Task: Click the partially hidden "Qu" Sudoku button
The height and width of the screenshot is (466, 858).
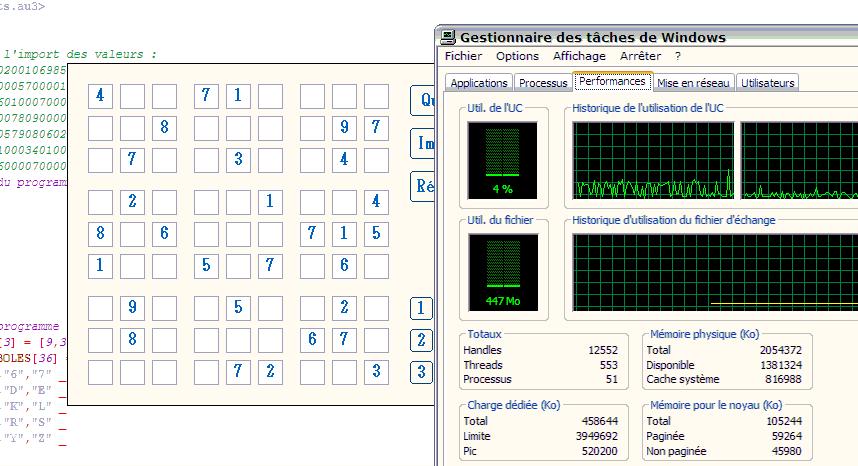Action: [x=423, y=100]
